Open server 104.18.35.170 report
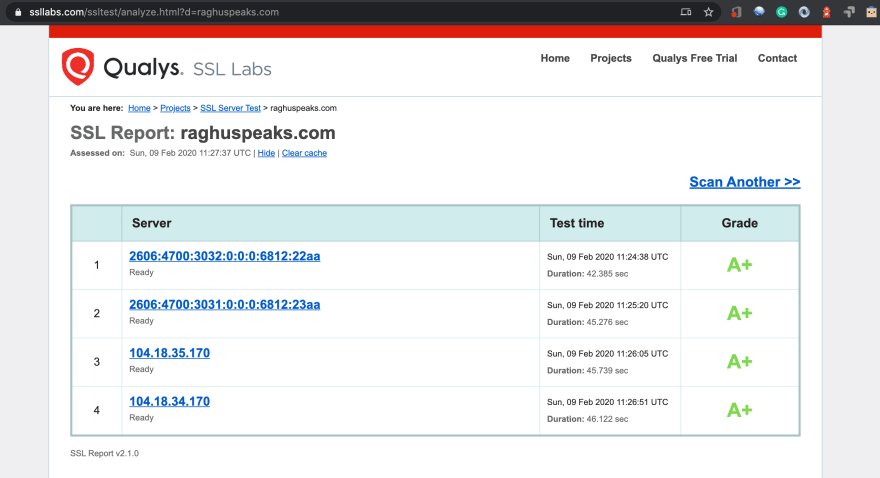 (169, 353)
